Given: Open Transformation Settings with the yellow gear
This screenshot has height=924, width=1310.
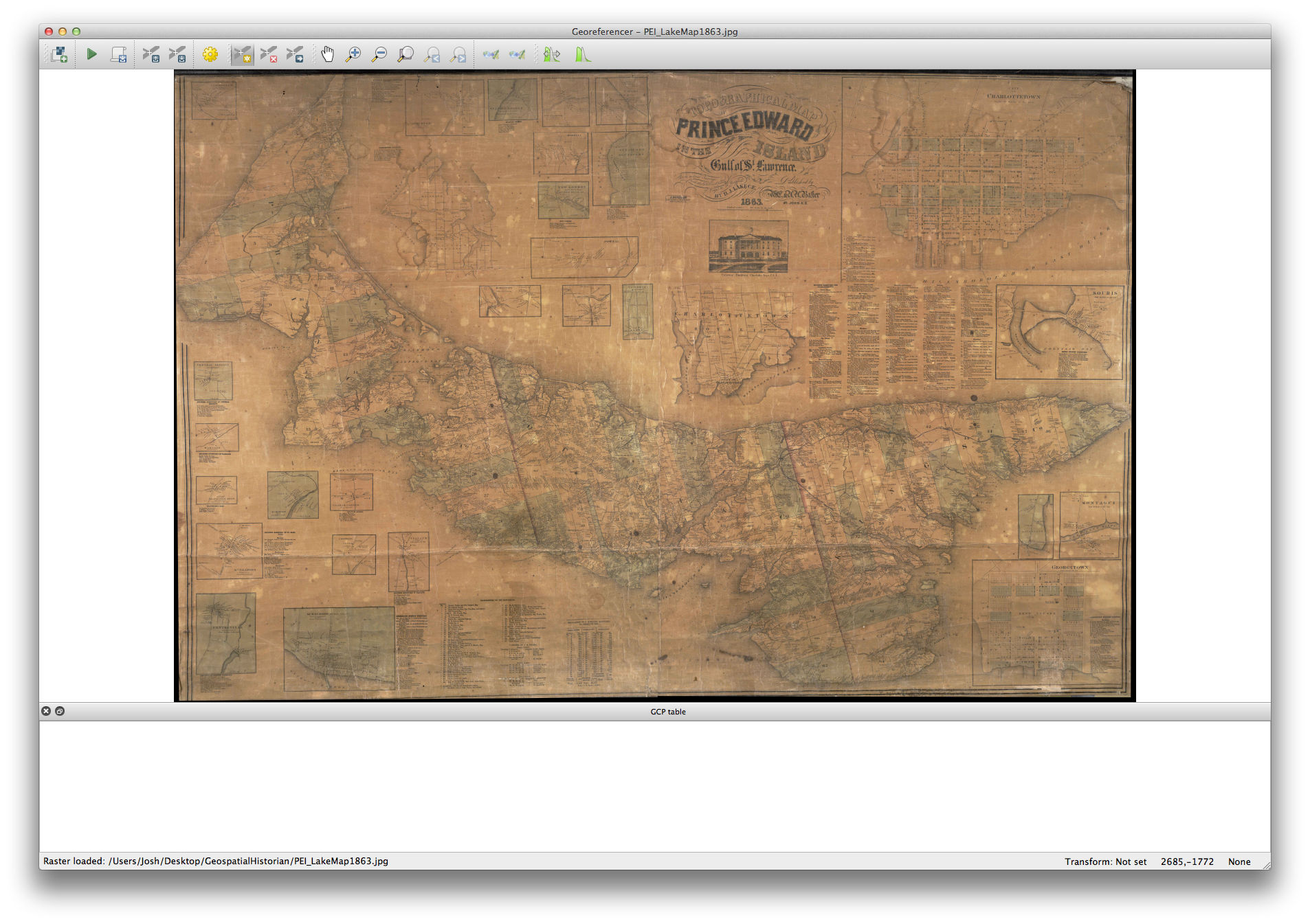Looking at the screenshot, I should pyautogui.click(x=210, y=54).
